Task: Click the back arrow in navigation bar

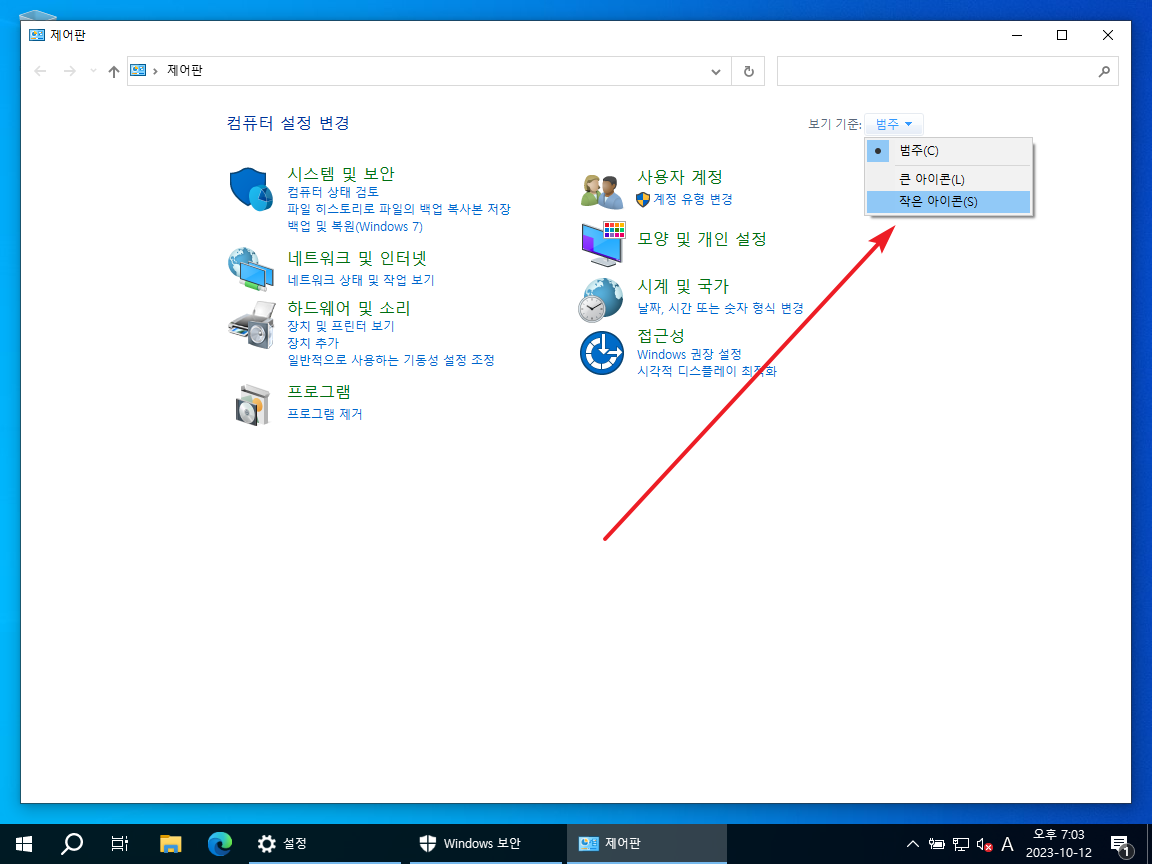Action: 40,71
